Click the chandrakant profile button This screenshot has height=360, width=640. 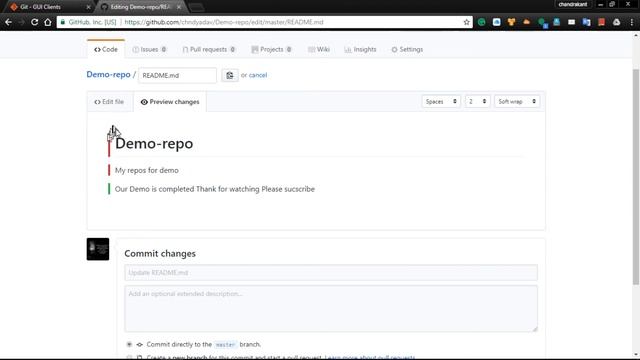tap(573, 4)
